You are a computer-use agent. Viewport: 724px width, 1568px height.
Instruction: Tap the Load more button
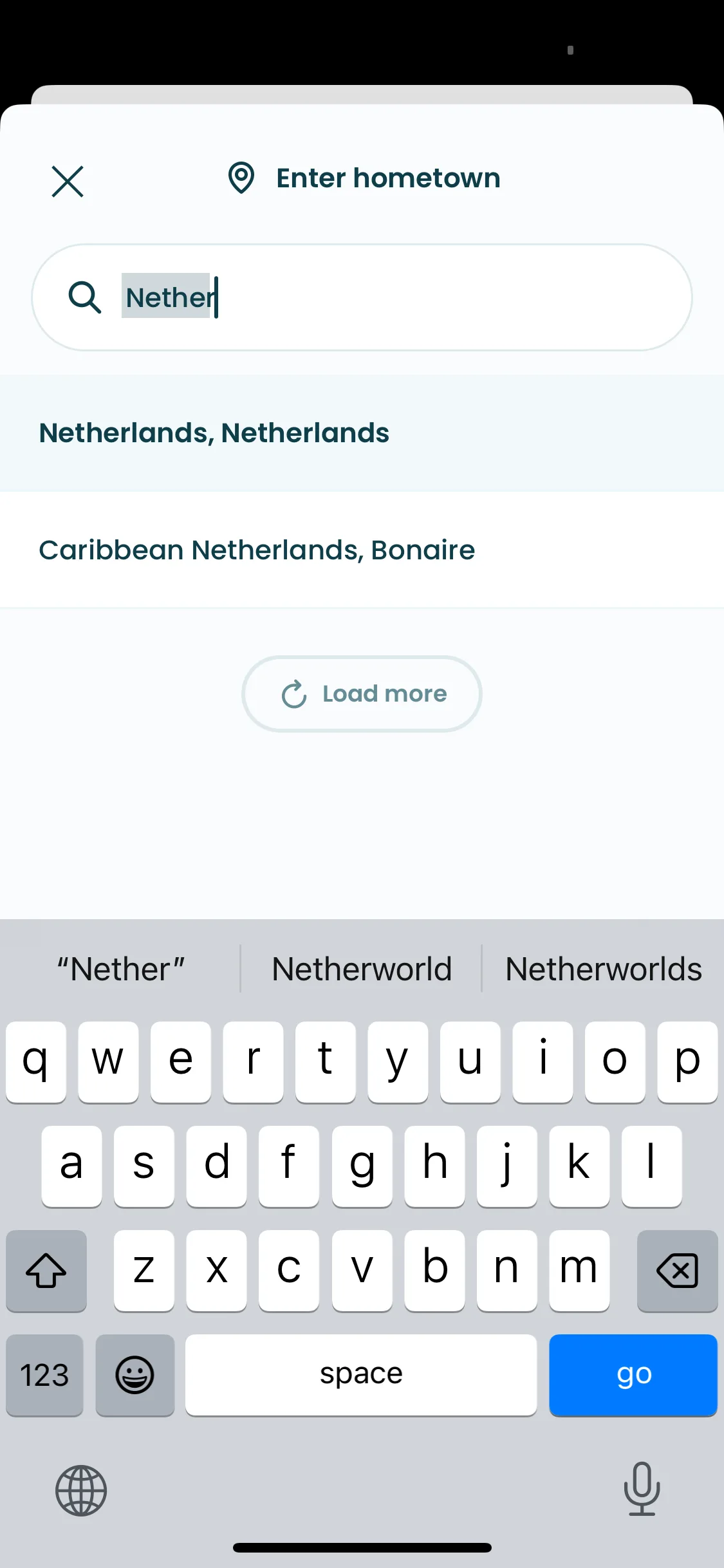point(362,694)
